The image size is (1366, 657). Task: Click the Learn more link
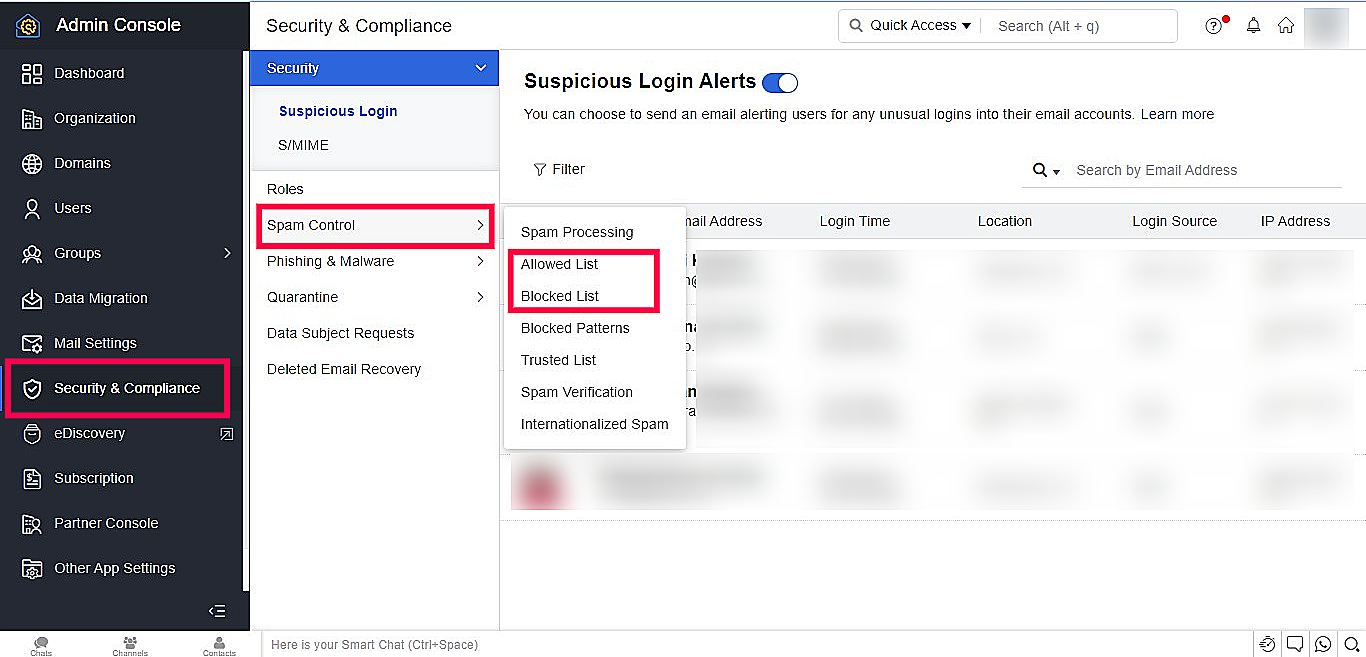click(x=1177, y=114)
